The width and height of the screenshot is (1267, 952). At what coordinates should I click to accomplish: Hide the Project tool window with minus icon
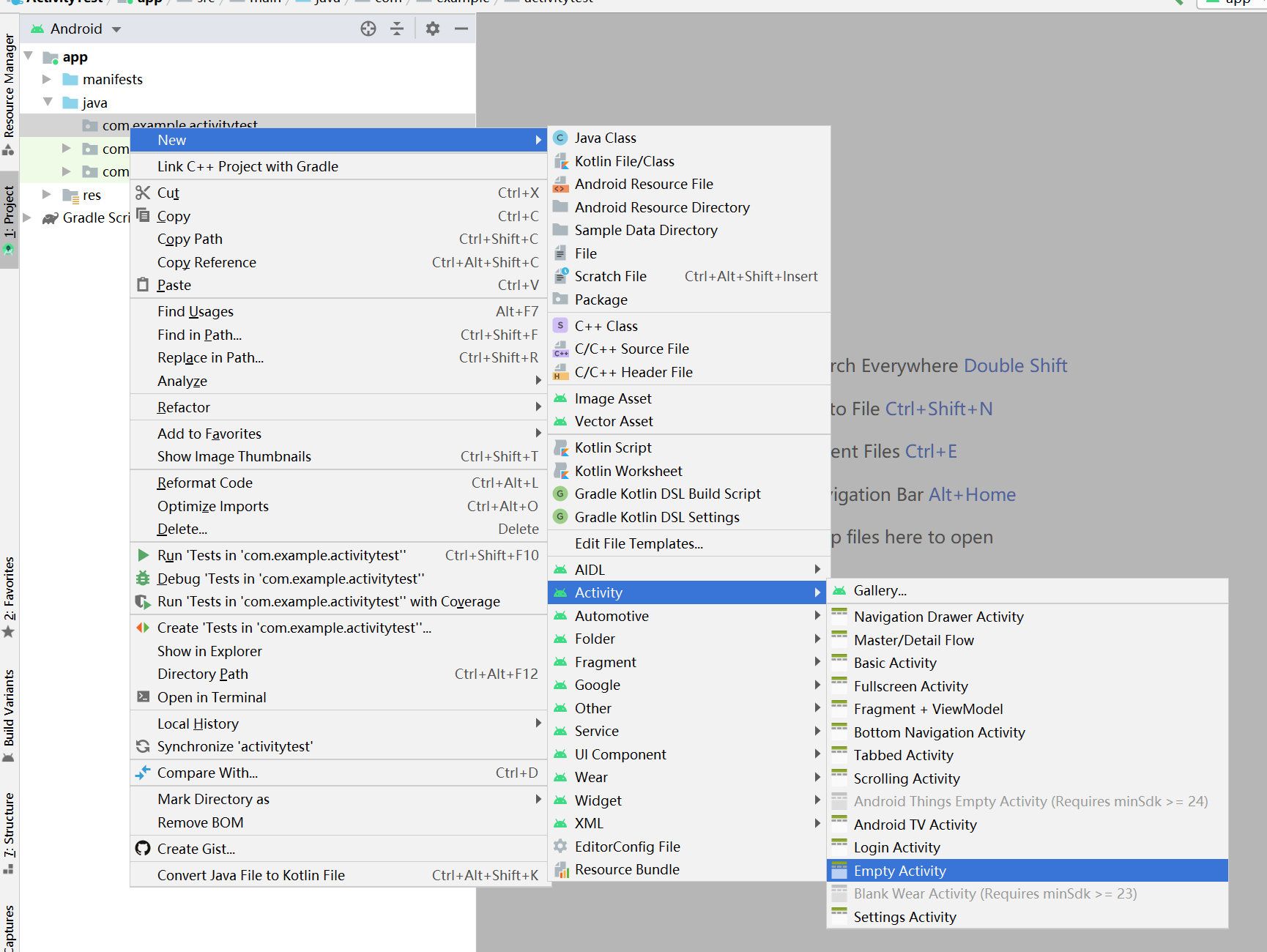[x=461, y=29]
